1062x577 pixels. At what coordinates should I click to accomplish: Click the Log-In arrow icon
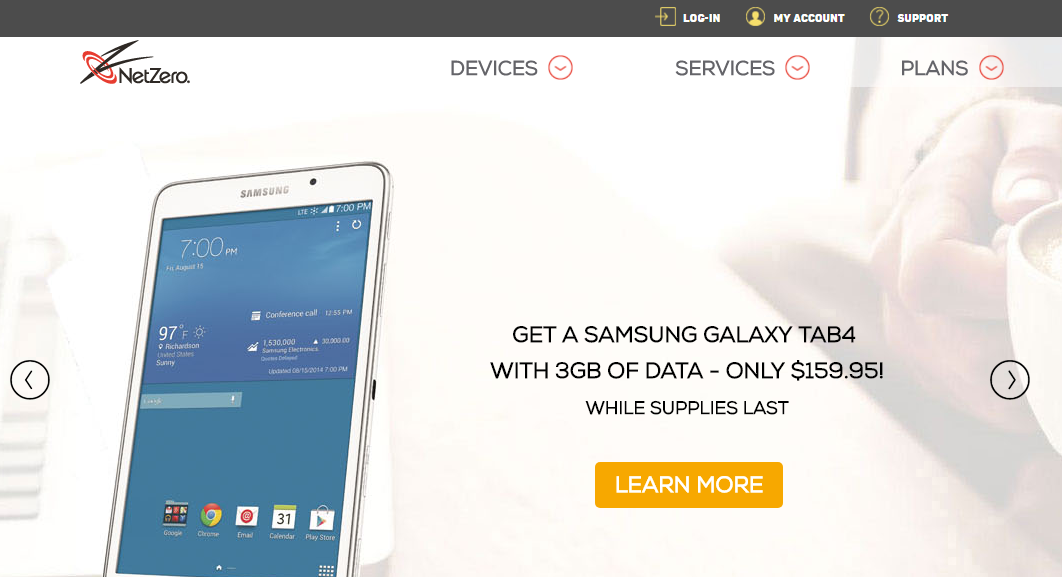coord(666,17)
